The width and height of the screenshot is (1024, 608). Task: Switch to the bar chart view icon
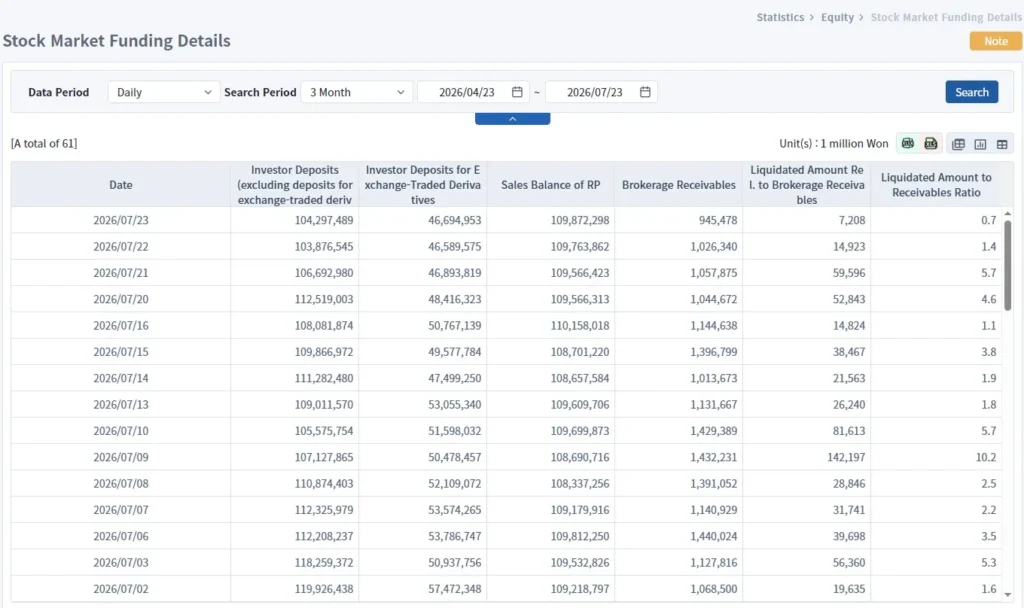(x=980, y=144)
